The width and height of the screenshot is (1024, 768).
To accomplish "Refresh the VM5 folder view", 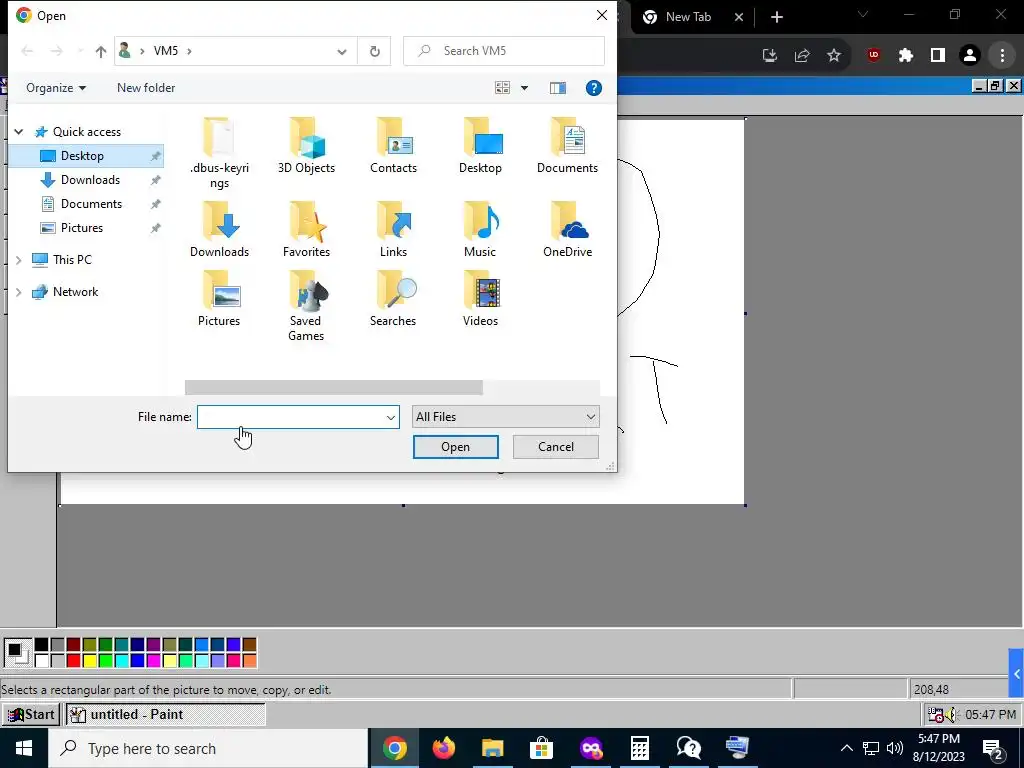I will [374, 51].
